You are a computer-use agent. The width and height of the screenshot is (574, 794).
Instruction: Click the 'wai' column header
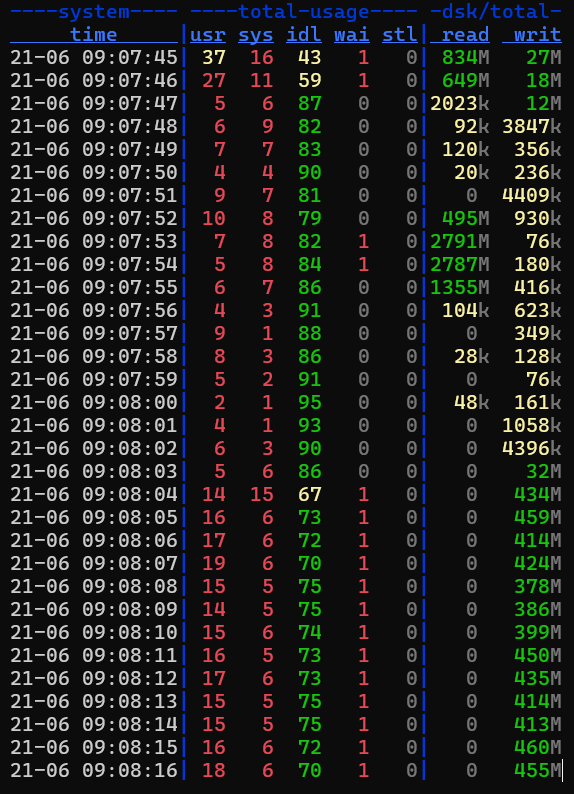[x=352, y=34]
